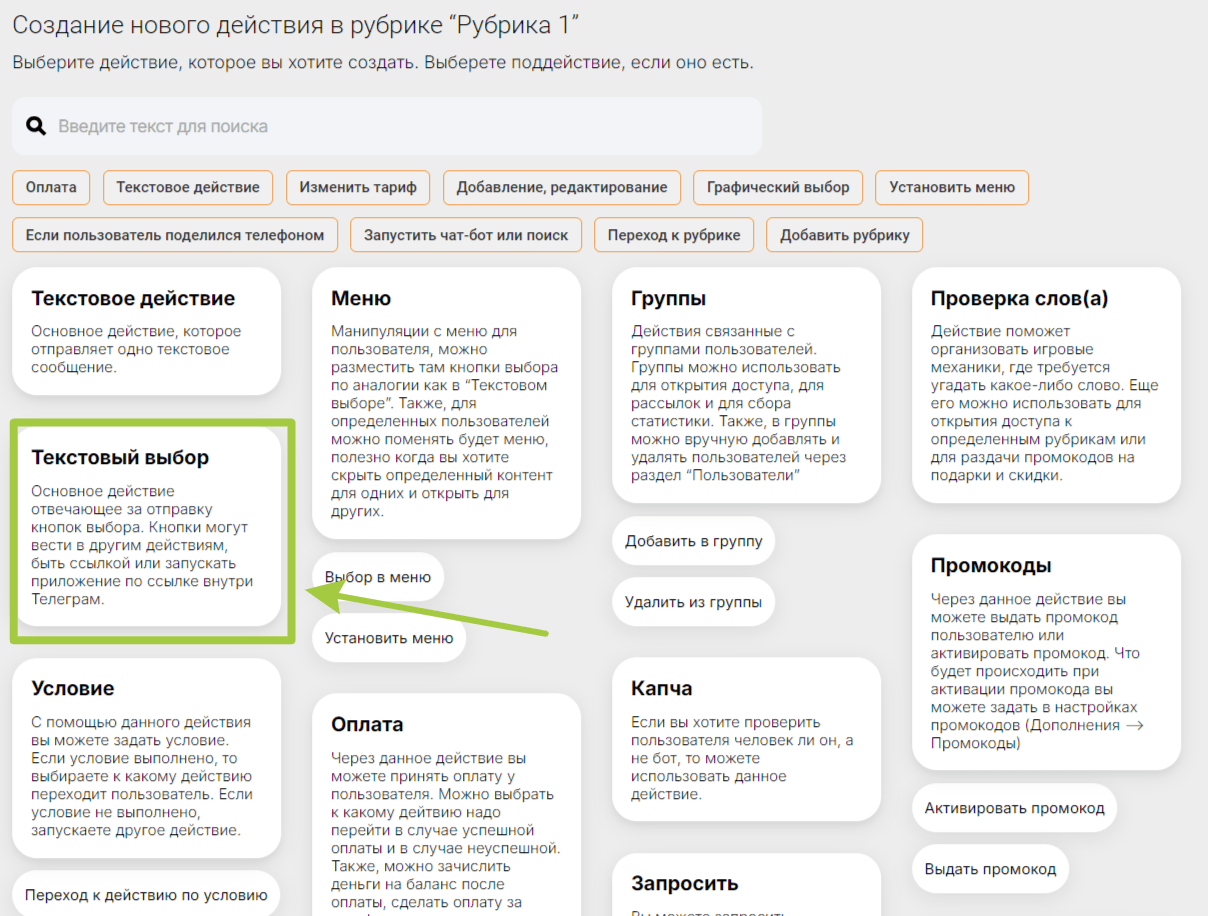Select Выдать промокод sub-action

pyautogui.click(x=990, y=869)
